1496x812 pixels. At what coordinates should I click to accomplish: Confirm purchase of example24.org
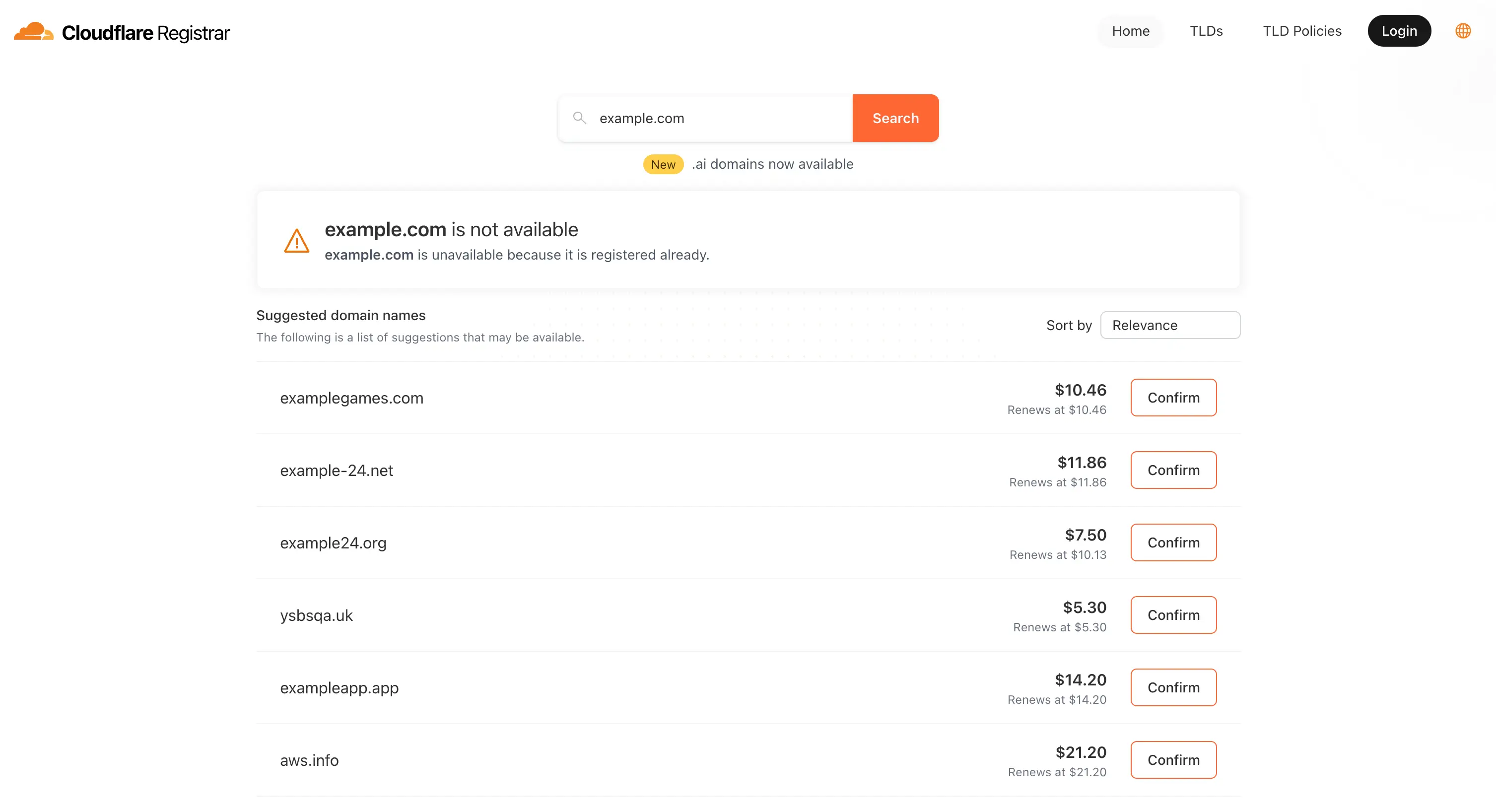click(x=1173, y=542)
